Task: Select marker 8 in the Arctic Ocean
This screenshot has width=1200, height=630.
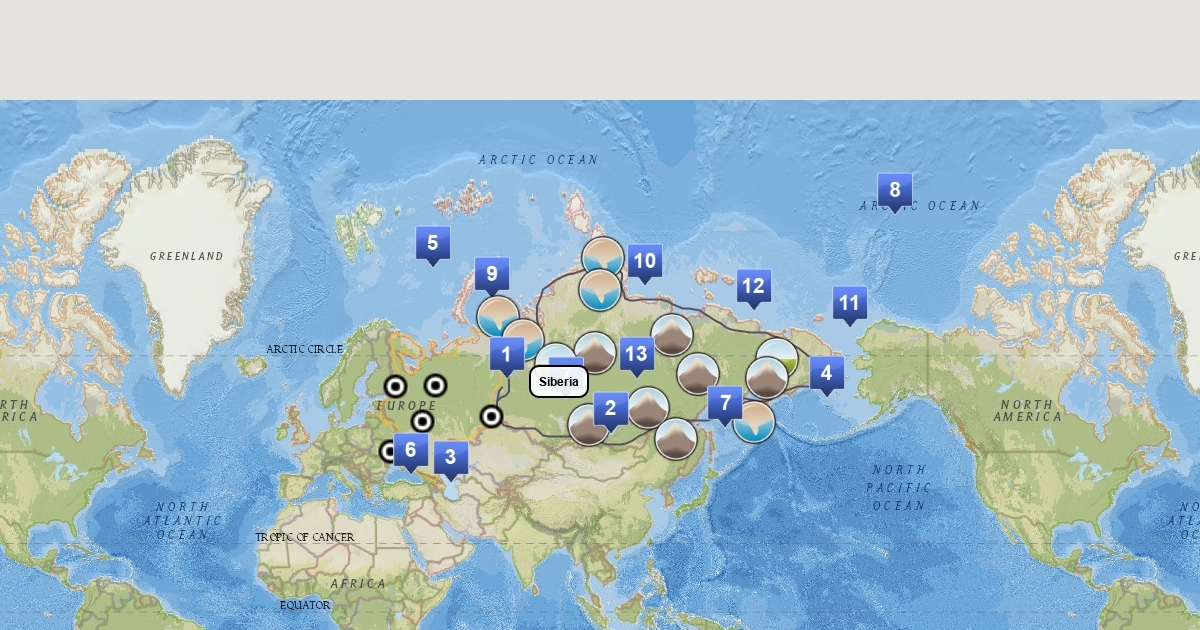Action: pyautogui.click(x=894, y=190)
